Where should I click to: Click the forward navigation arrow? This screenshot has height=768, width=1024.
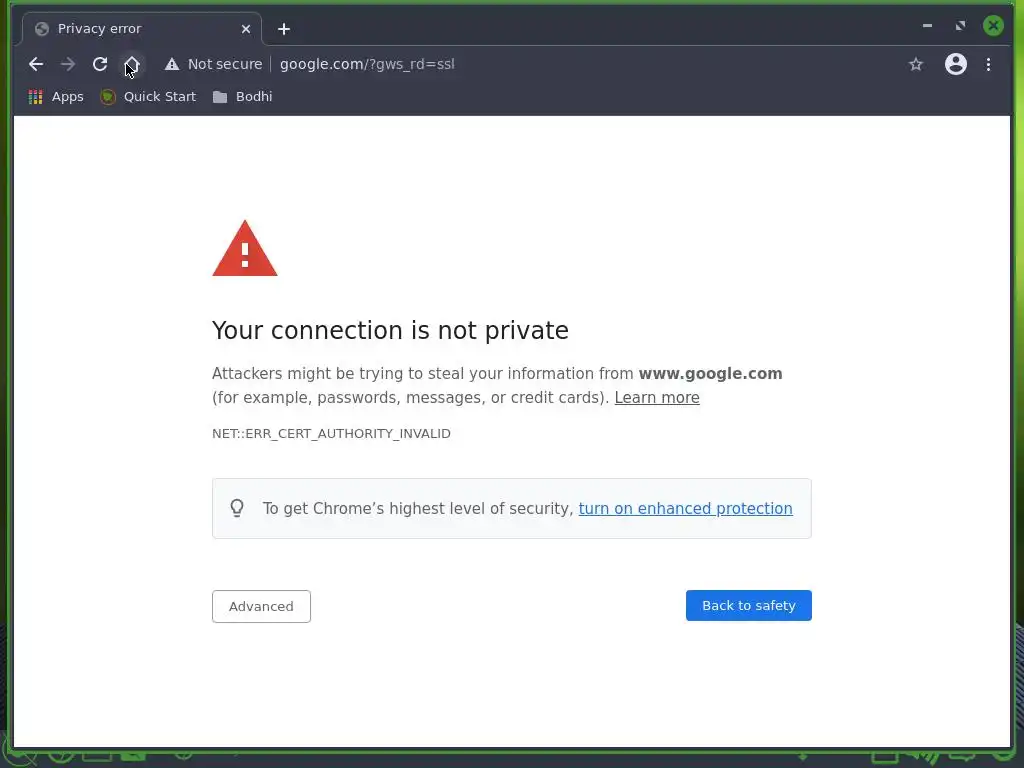tap(68, 64)
